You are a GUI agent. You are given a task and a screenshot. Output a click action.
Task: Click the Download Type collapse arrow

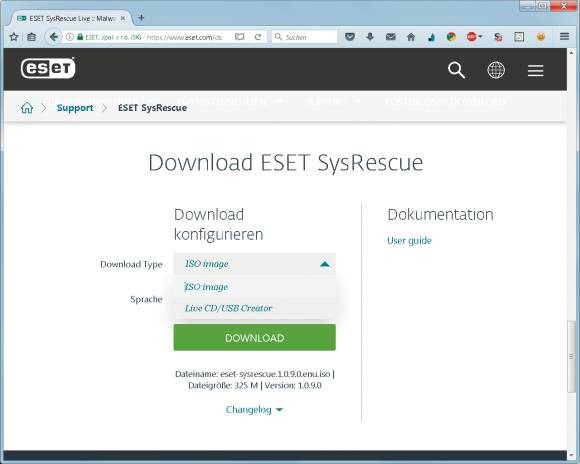(325, 264)
